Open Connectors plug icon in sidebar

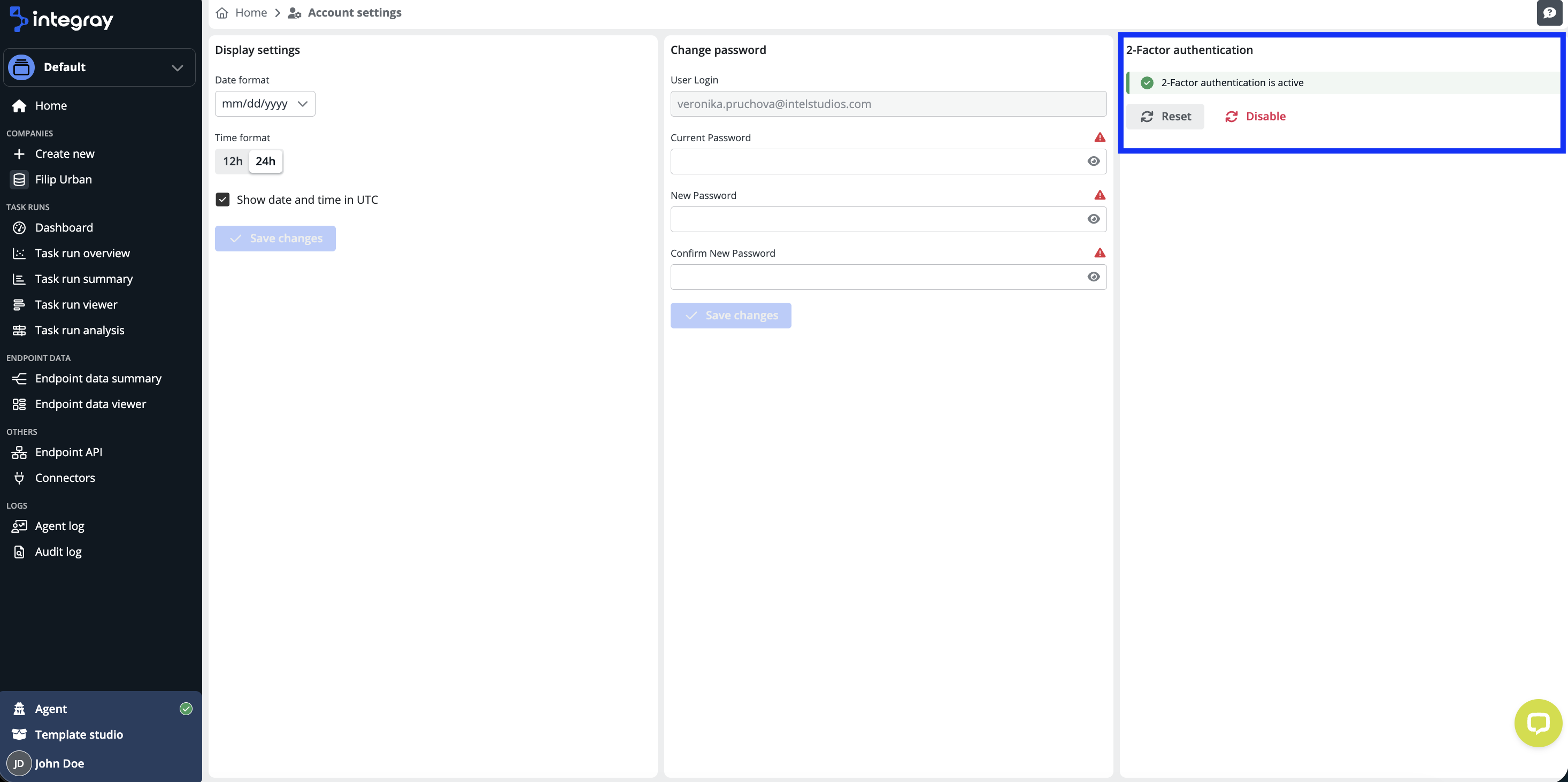tap(19, 478)
